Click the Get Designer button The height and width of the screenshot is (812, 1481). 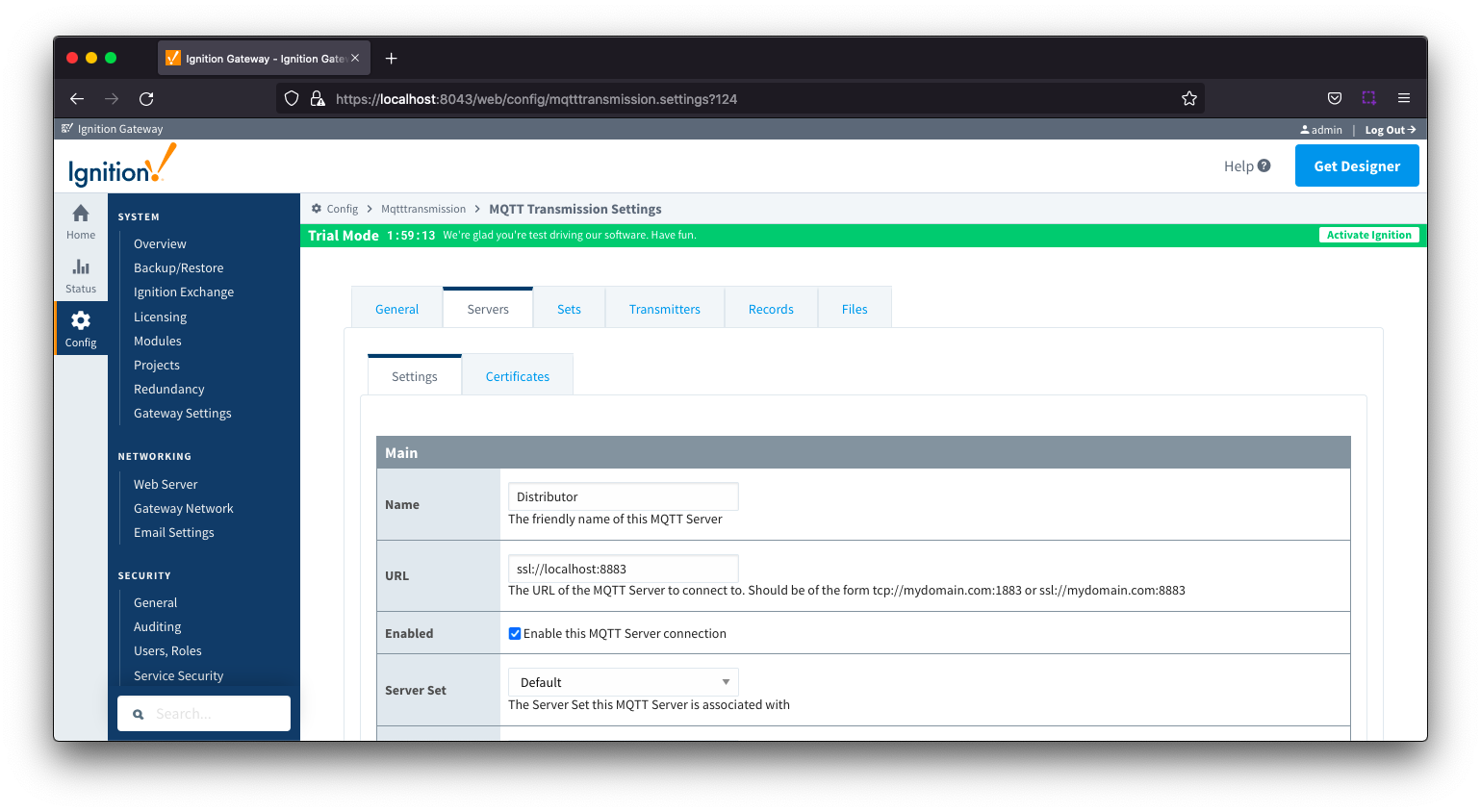coord(1357,165)
